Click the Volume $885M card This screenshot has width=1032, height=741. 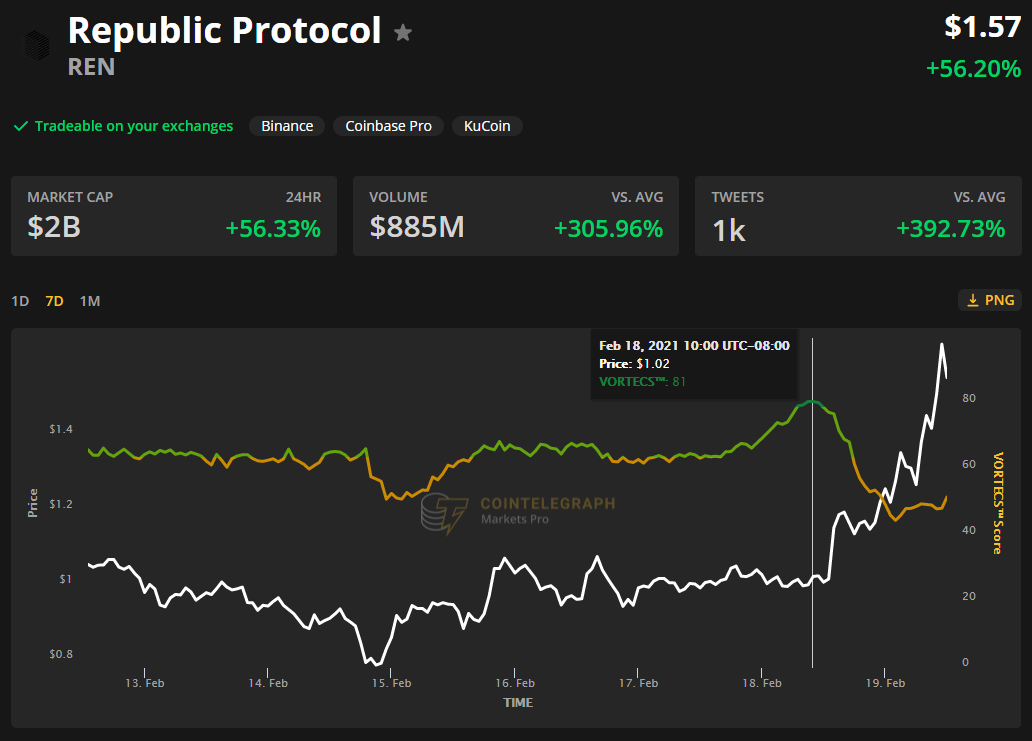pos(516,216)
